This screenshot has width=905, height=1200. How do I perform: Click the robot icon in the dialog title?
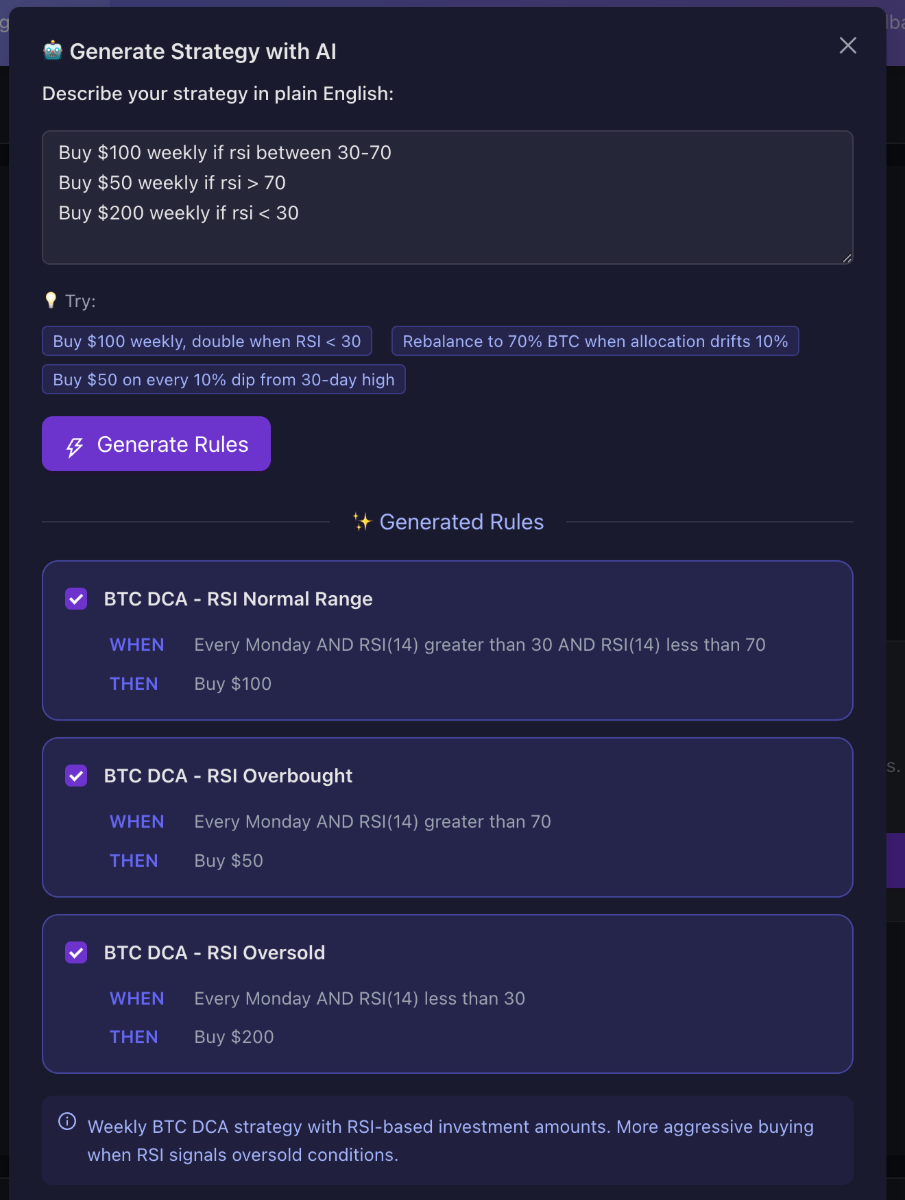click(x=53, y=50)
